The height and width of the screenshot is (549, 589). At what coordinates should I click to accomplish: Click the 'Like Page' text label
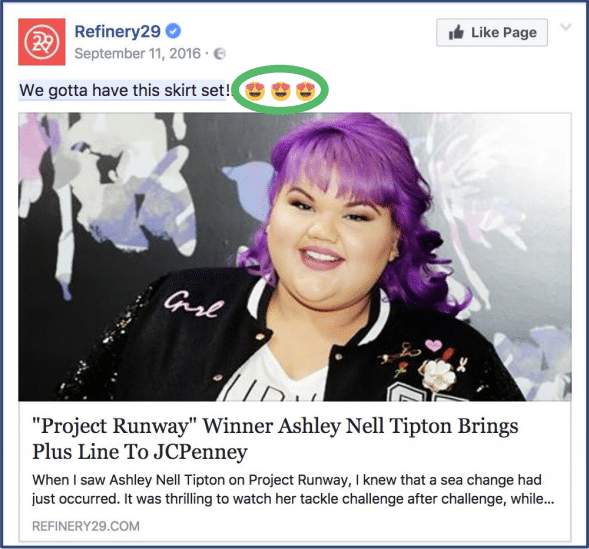click(504, 33)
